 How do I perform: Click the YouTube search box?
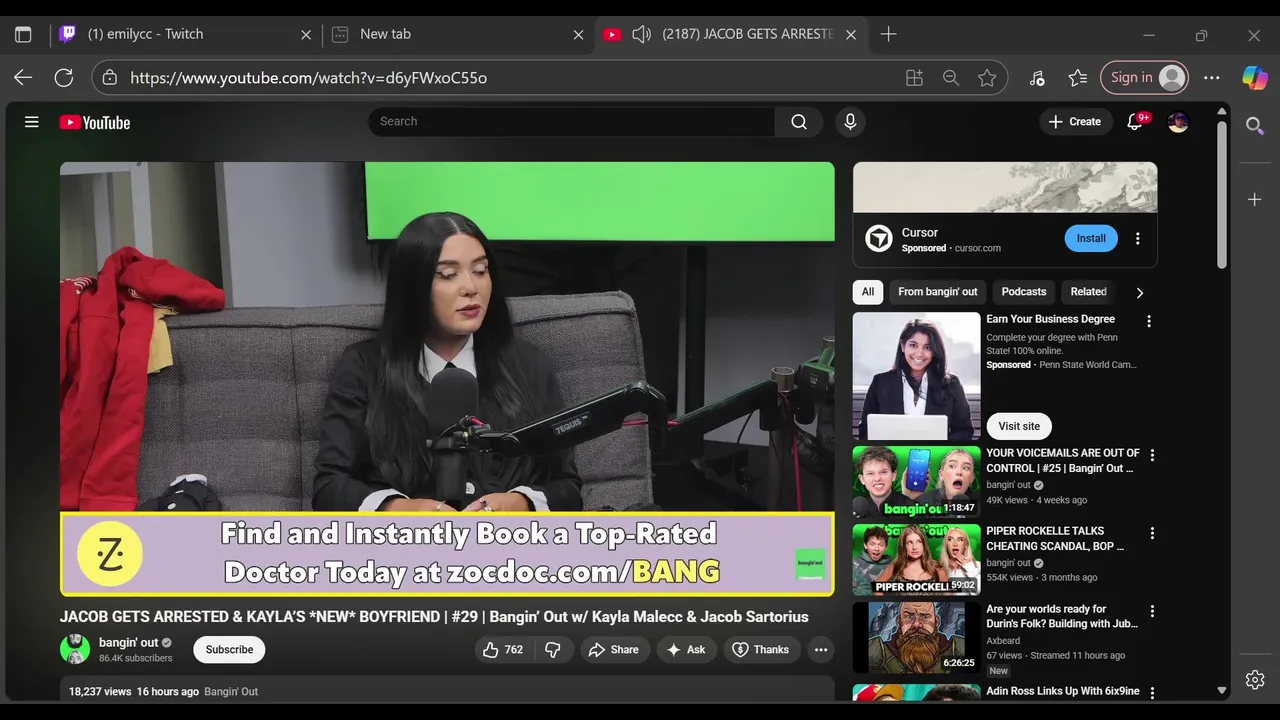point(571,122)
